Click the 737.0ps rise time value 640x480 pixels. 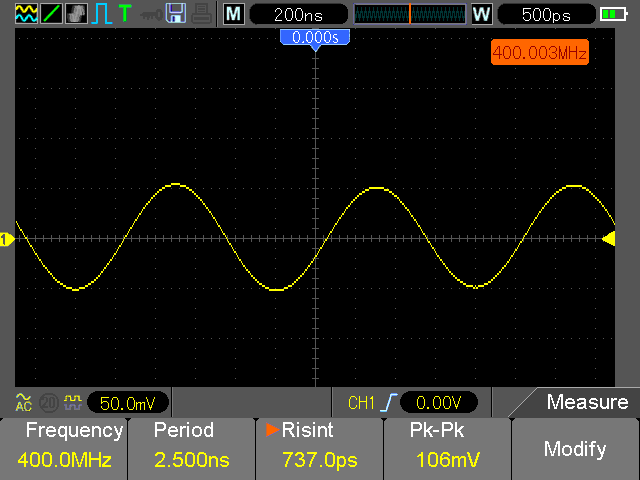point(320,460)
